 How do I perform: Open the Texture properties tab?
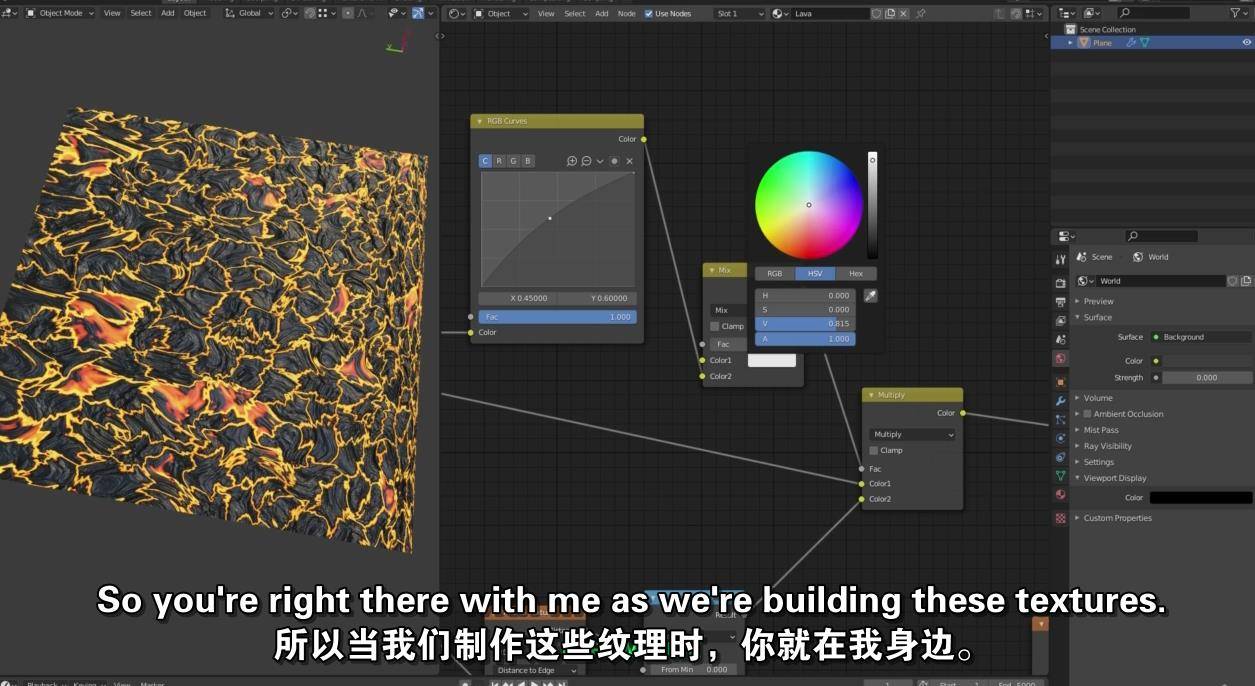tap(1060, 518)
